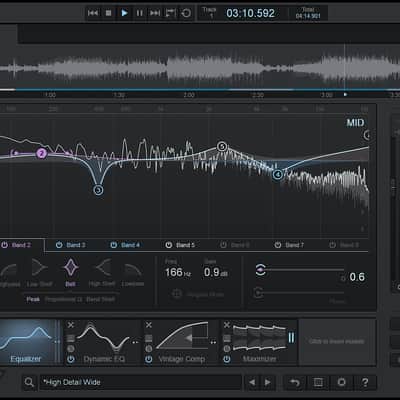This screenshot has height=400, width=400.
Task: Solo the Dynamic EQ module
Action: [x=71, y=349]
